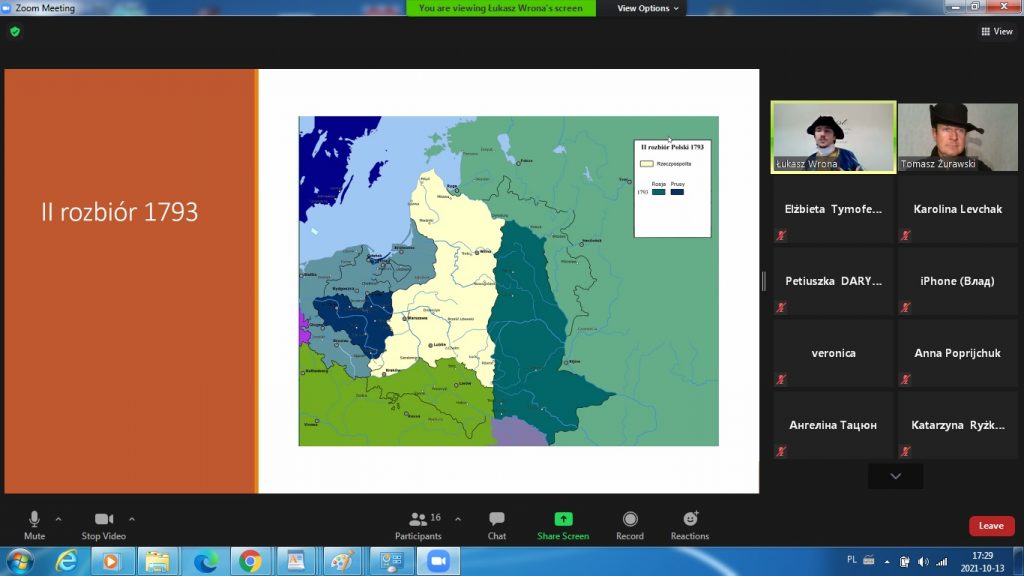Open the View Options dropdown
Screen dimensions: 1024x576
(647, 8)
